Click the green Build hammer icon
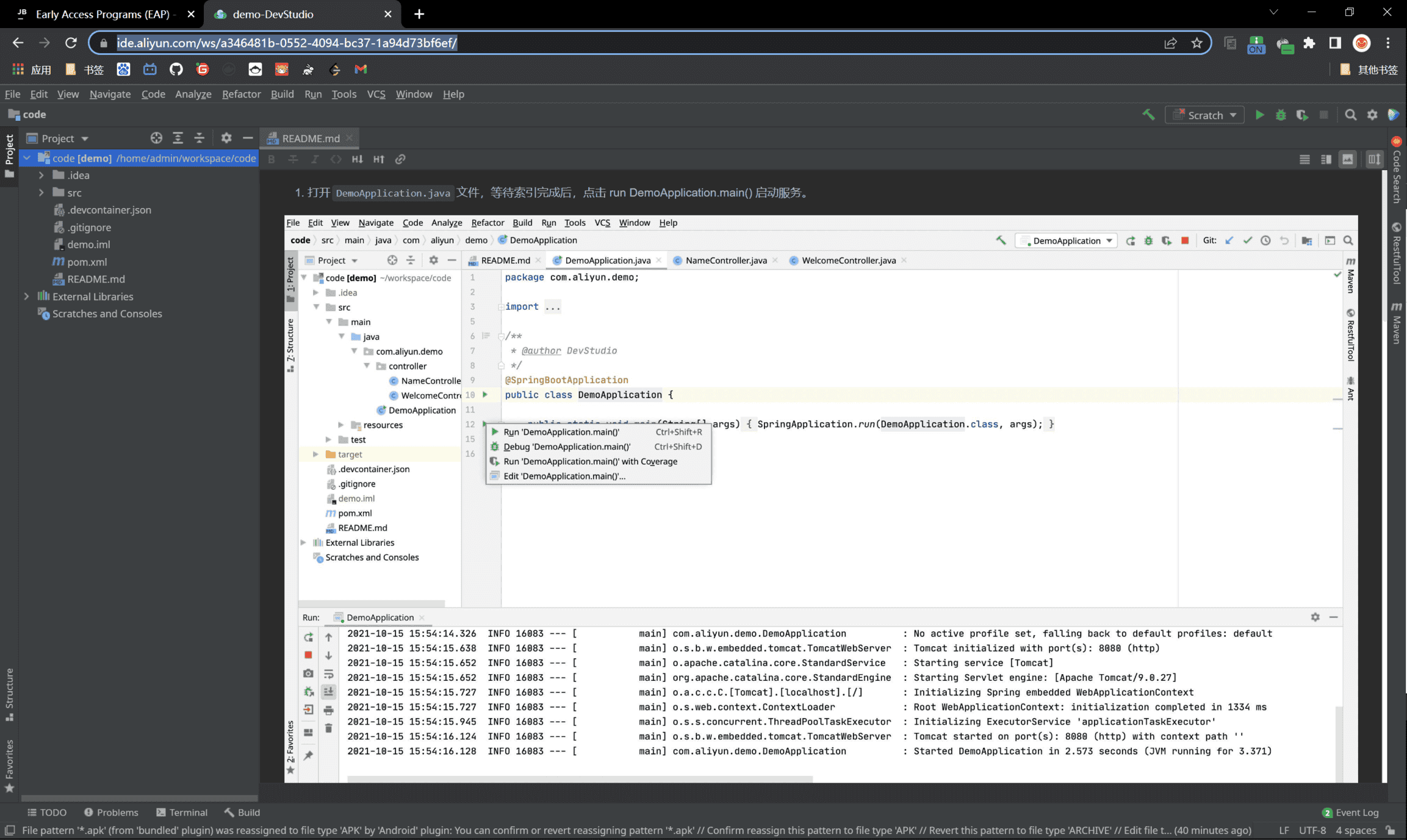The height and width of the screenshot is (840, 1407). (x=1148, y=115)
